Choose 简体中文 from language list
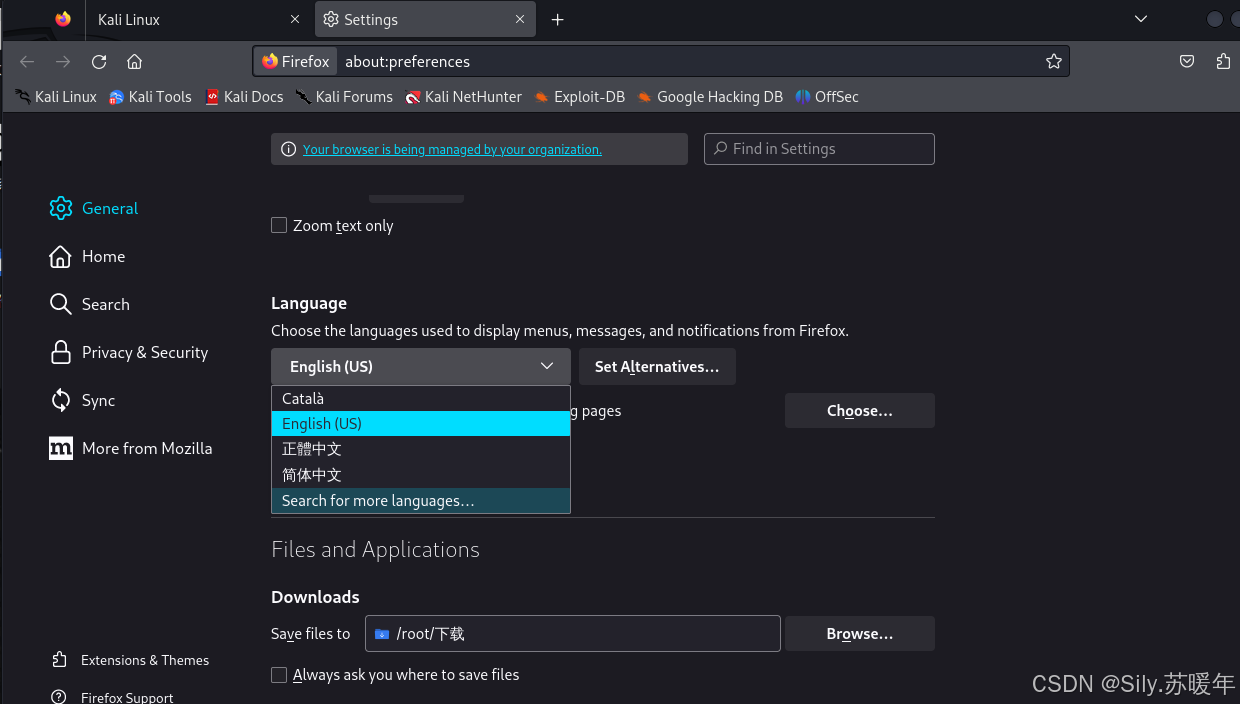The image size is (1240, 704). point(421,475)
